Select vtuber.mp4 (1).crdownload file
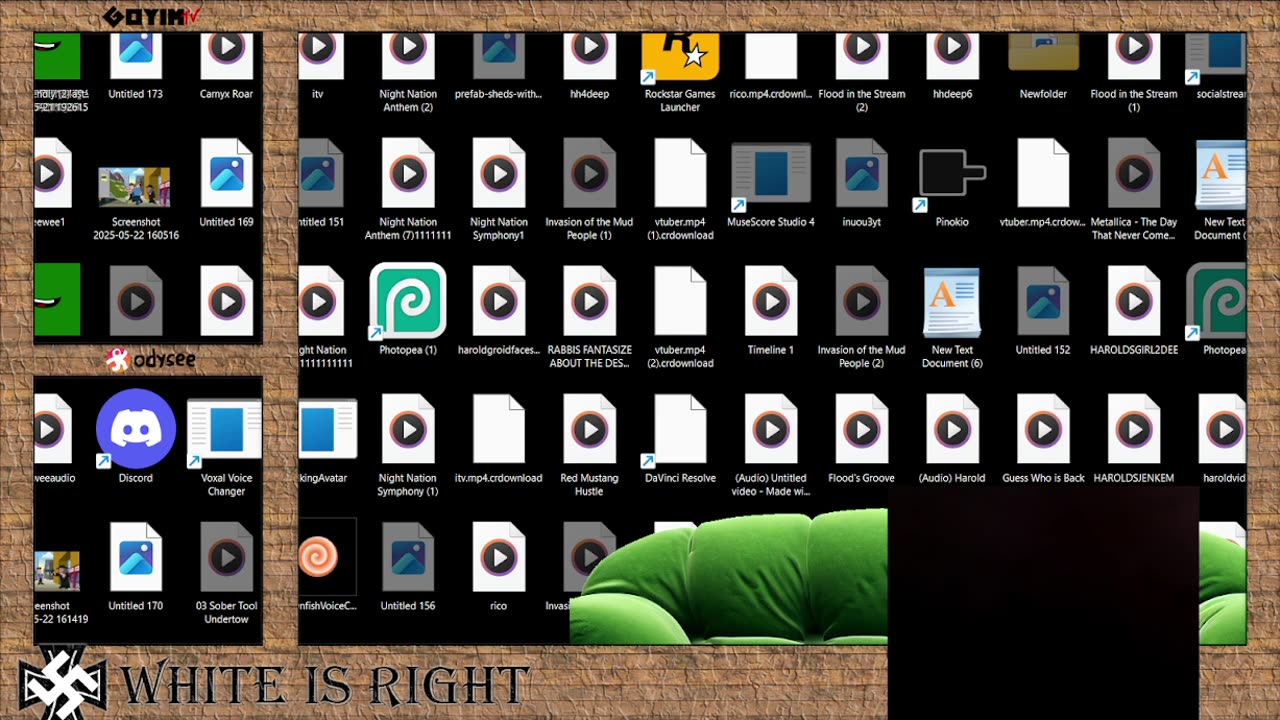This screenshot has height=720, width=1280. click(x=680, y=173)
